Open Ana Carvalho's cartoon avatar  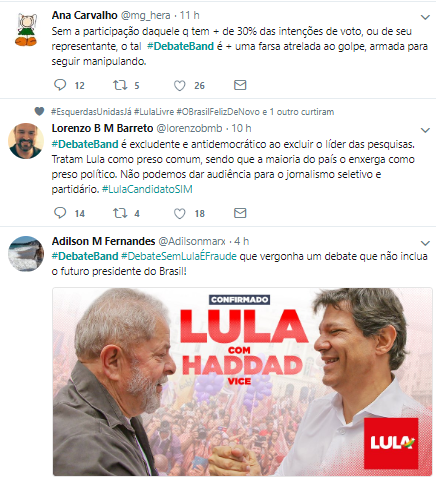(x=26, y=29)
